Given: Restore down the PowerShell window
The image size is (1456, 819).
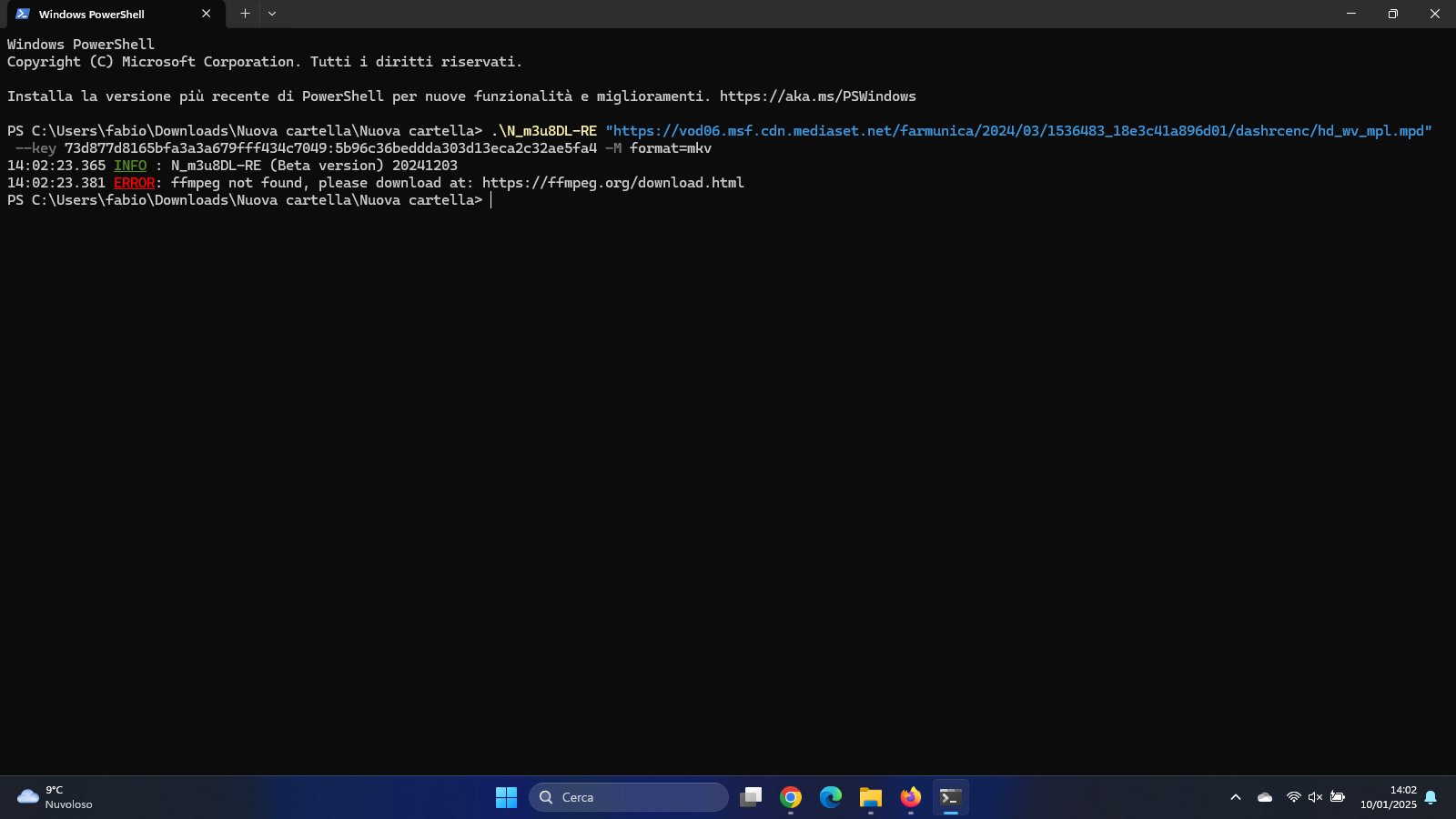Looking at the screenshot, I should click(x=1392, y=14).
